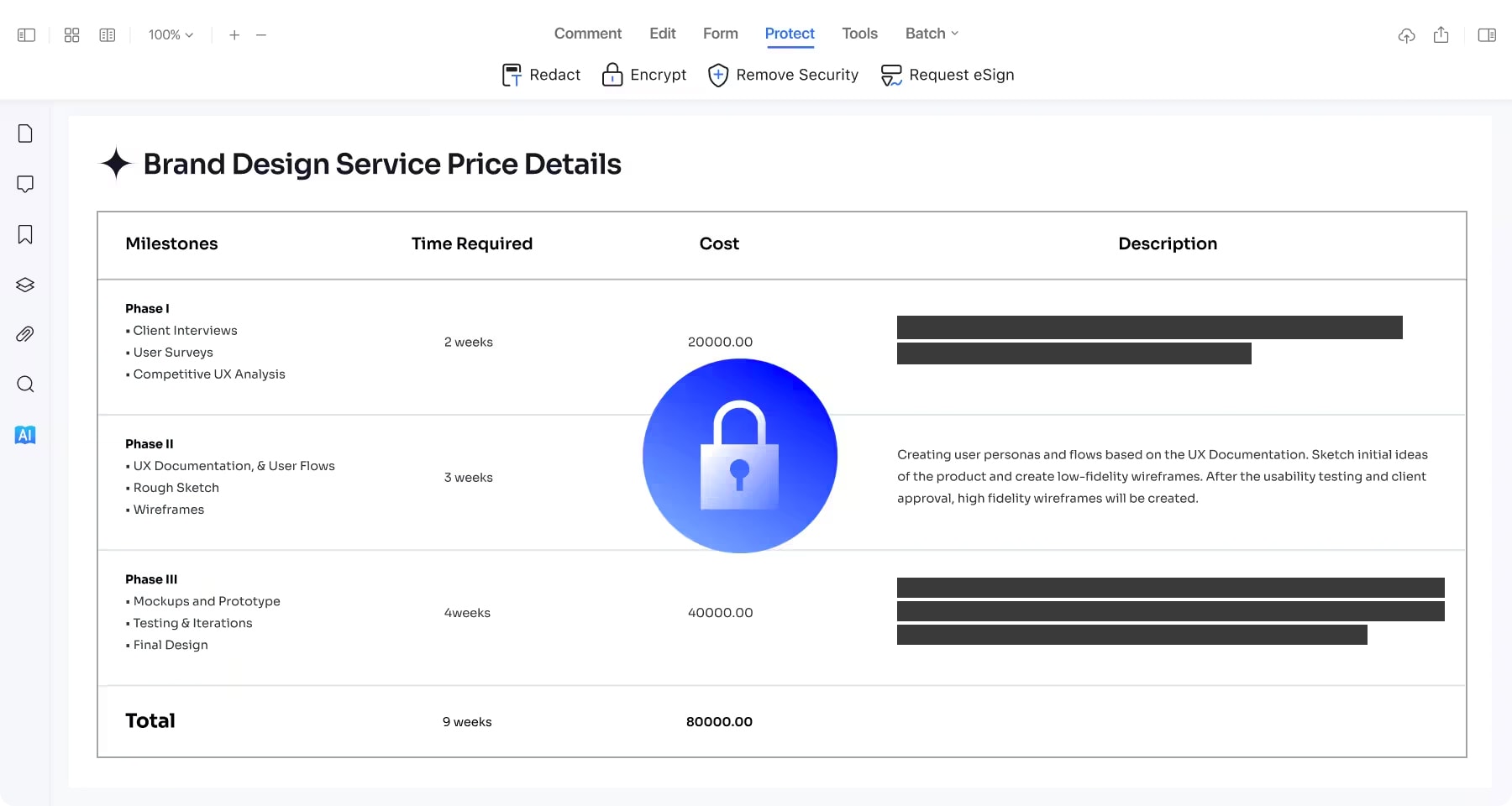Click the 'Phase I' heading
Screen dimensions: 1512x806
[x=147, y=308]
